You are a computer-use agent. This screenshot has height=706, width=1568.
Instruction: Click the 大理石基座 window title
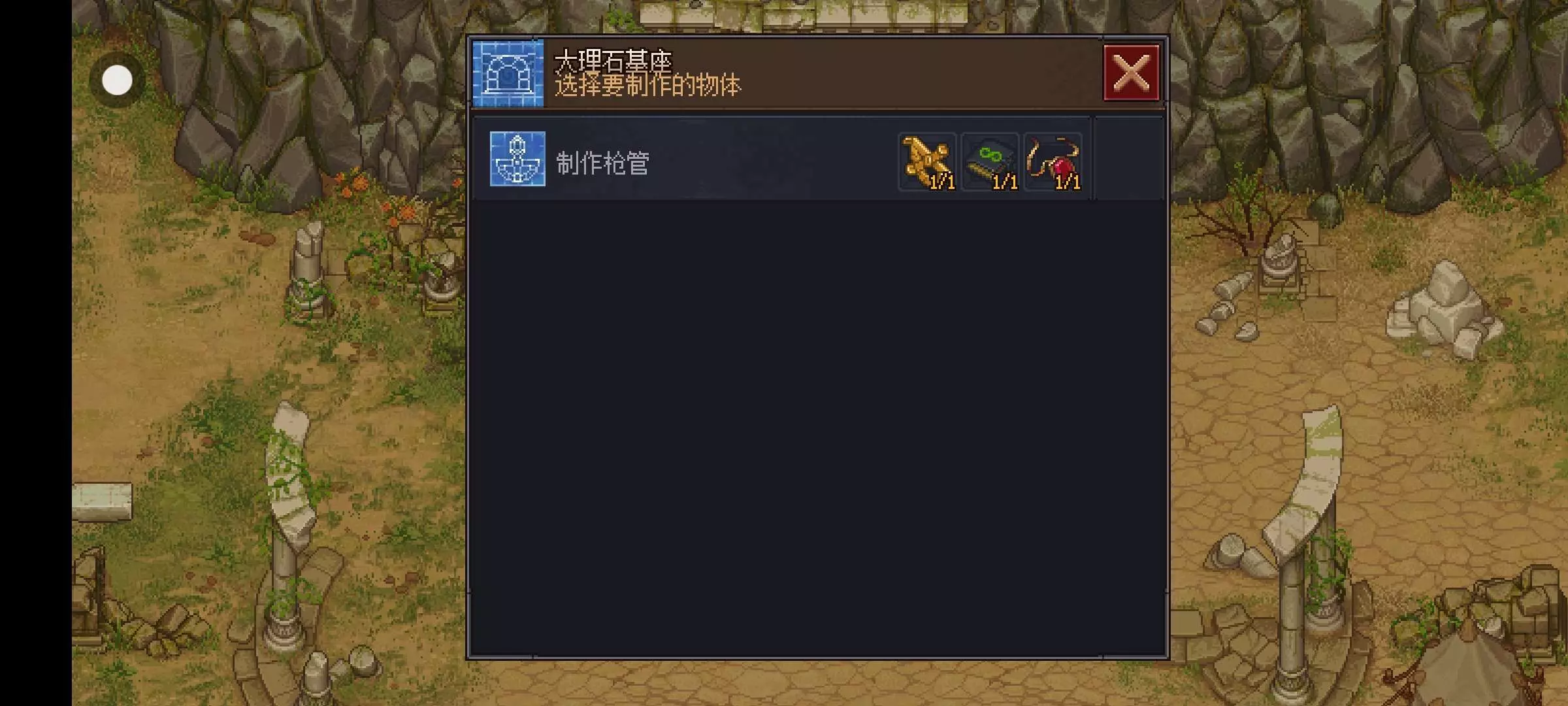point(613,61)
